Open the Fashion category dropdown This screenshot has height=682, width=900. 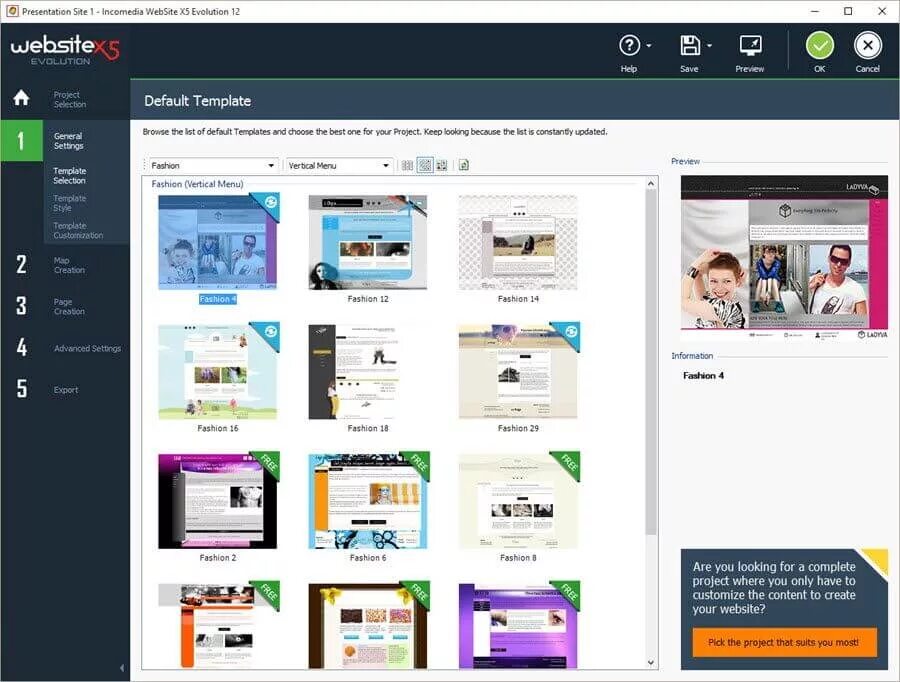(212, 165)
